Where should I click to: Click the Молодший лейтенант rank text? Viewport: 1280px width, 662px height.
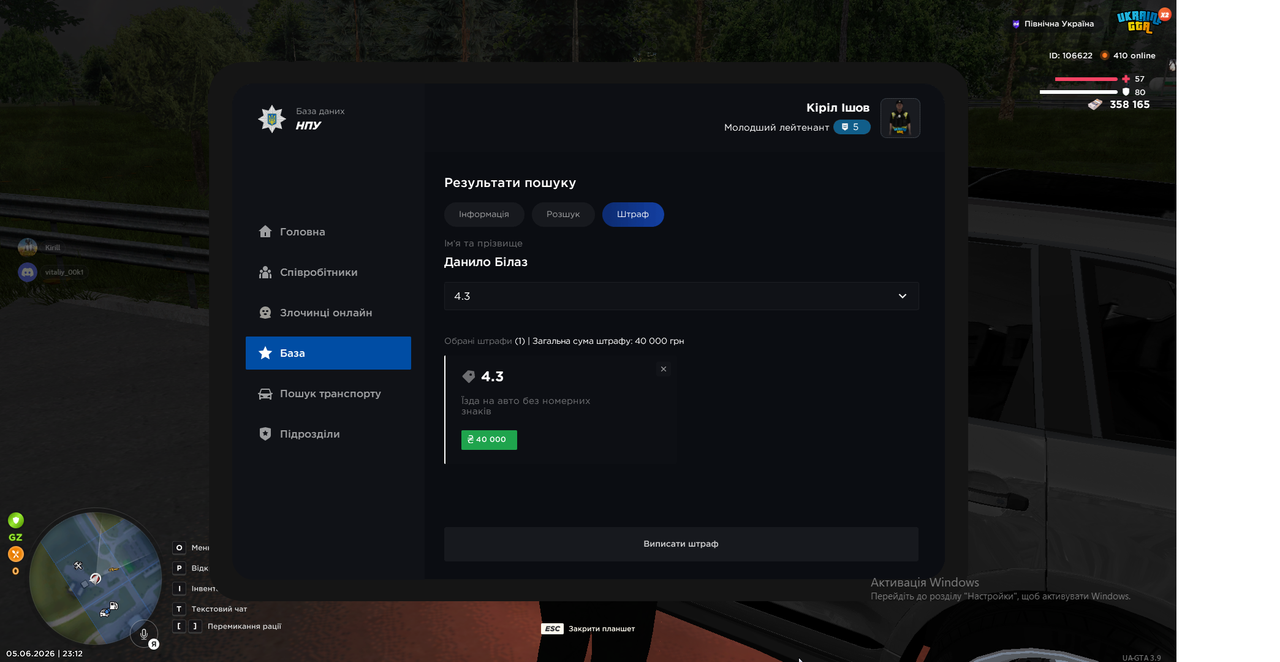[x=777, y=128]
